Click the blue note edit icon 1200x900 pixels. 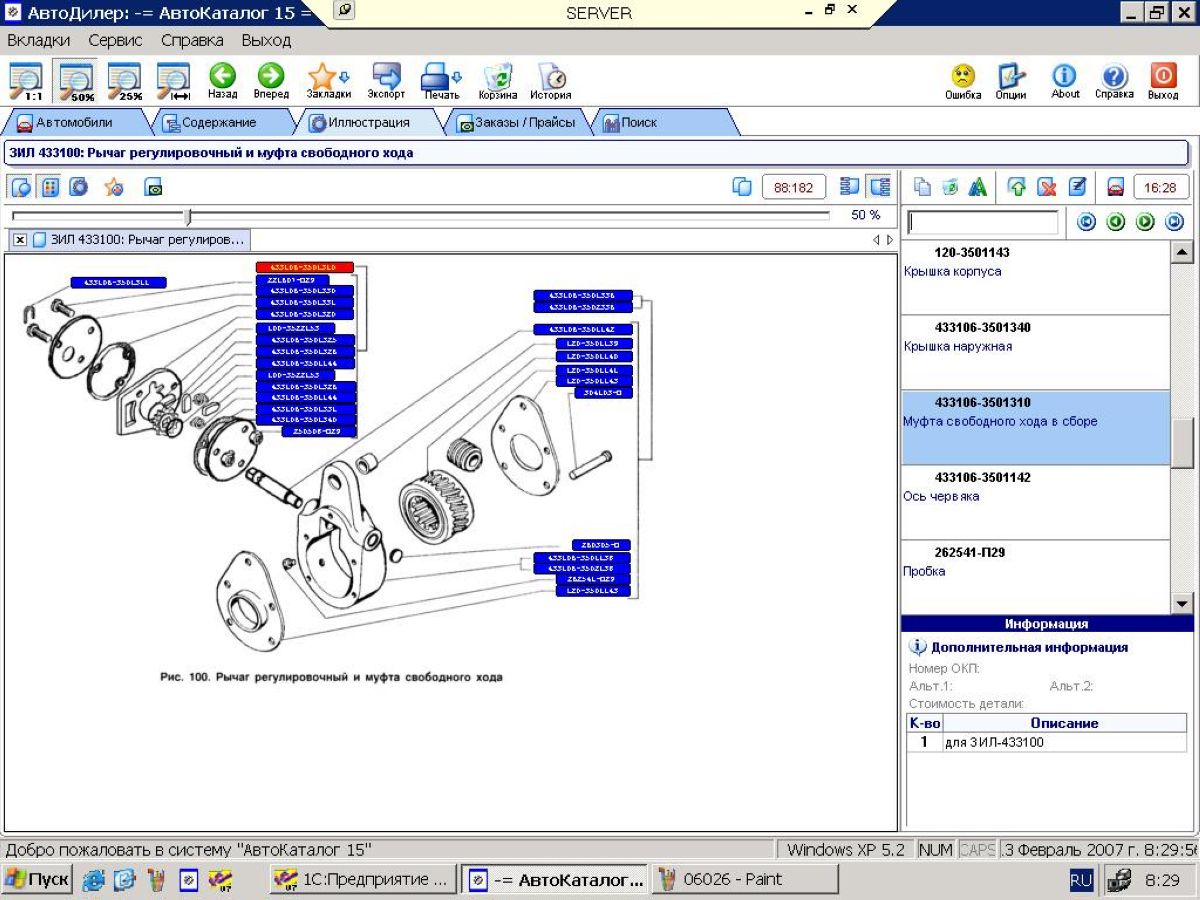click(1076, 187)
